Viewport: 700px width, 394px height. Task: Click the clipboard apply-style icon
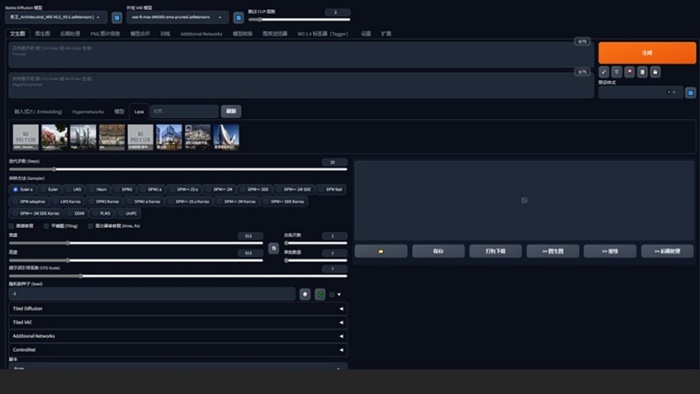(642, 72)
